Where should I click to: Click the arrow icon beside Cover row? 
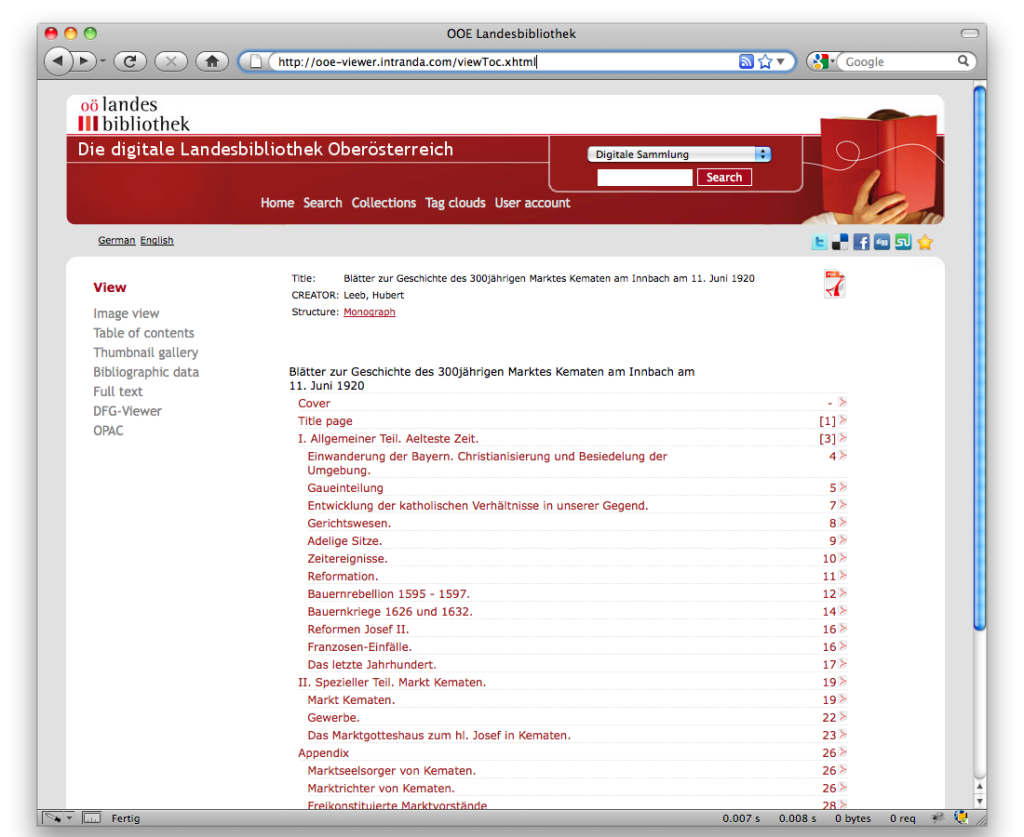point(842,402)
